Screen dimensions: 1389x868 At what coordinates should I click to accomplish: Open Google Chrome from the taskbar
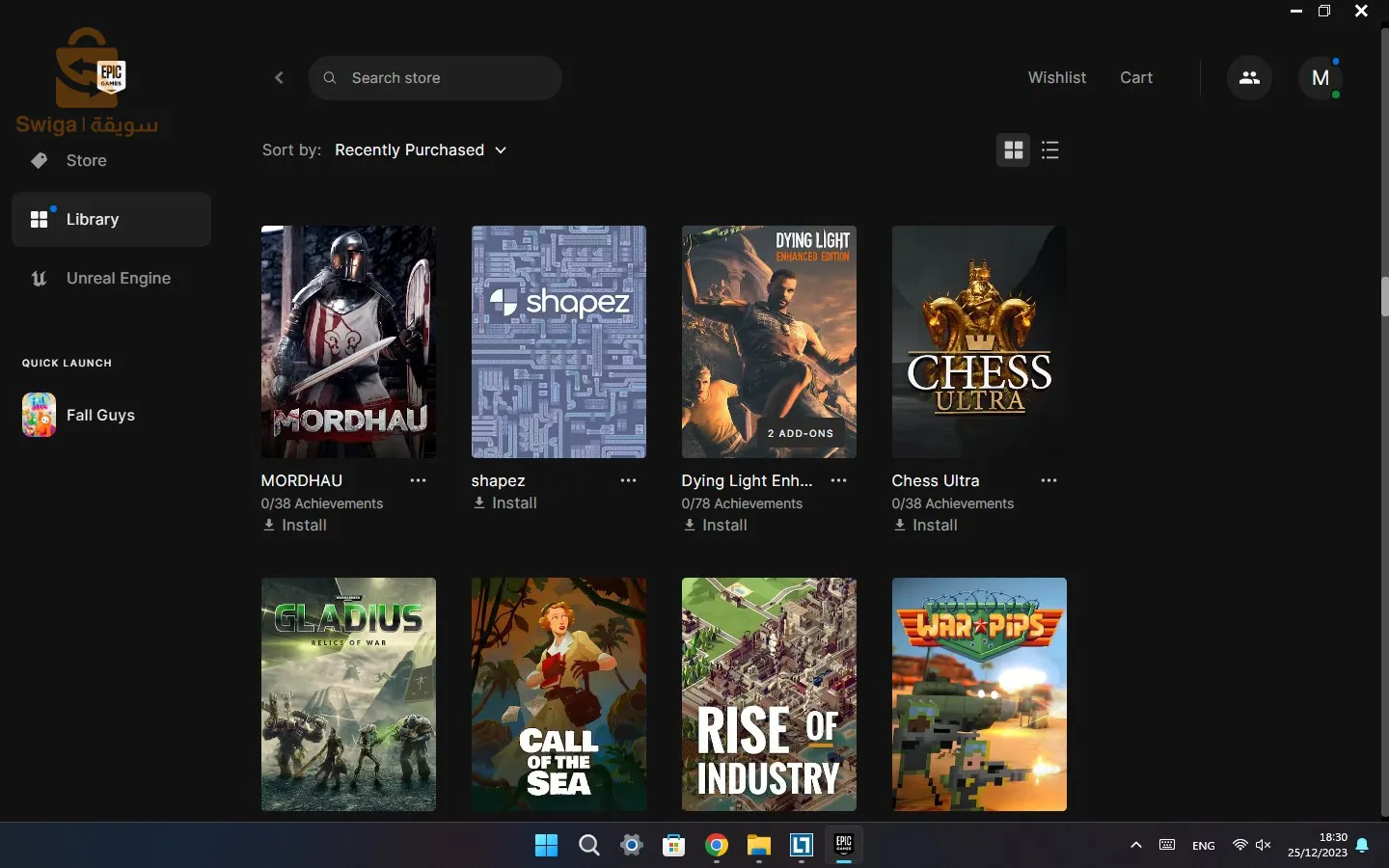click(x=716, y=846)
